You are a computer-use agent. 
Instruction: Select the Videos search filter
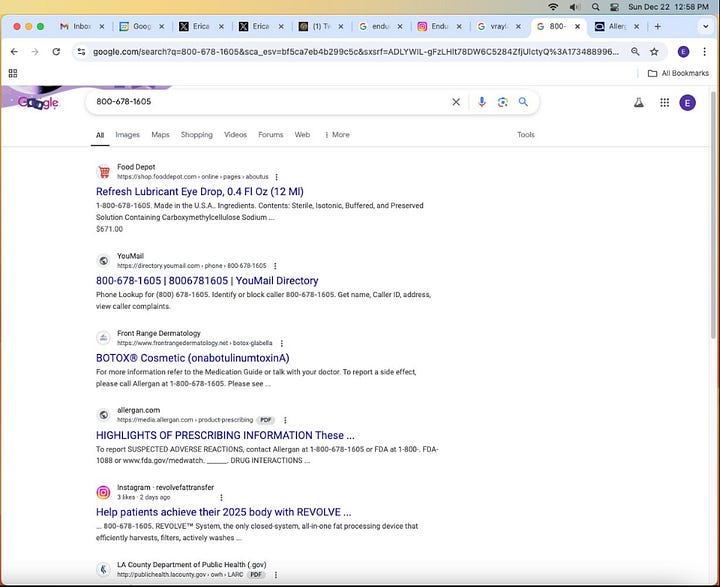click(235, 135)
